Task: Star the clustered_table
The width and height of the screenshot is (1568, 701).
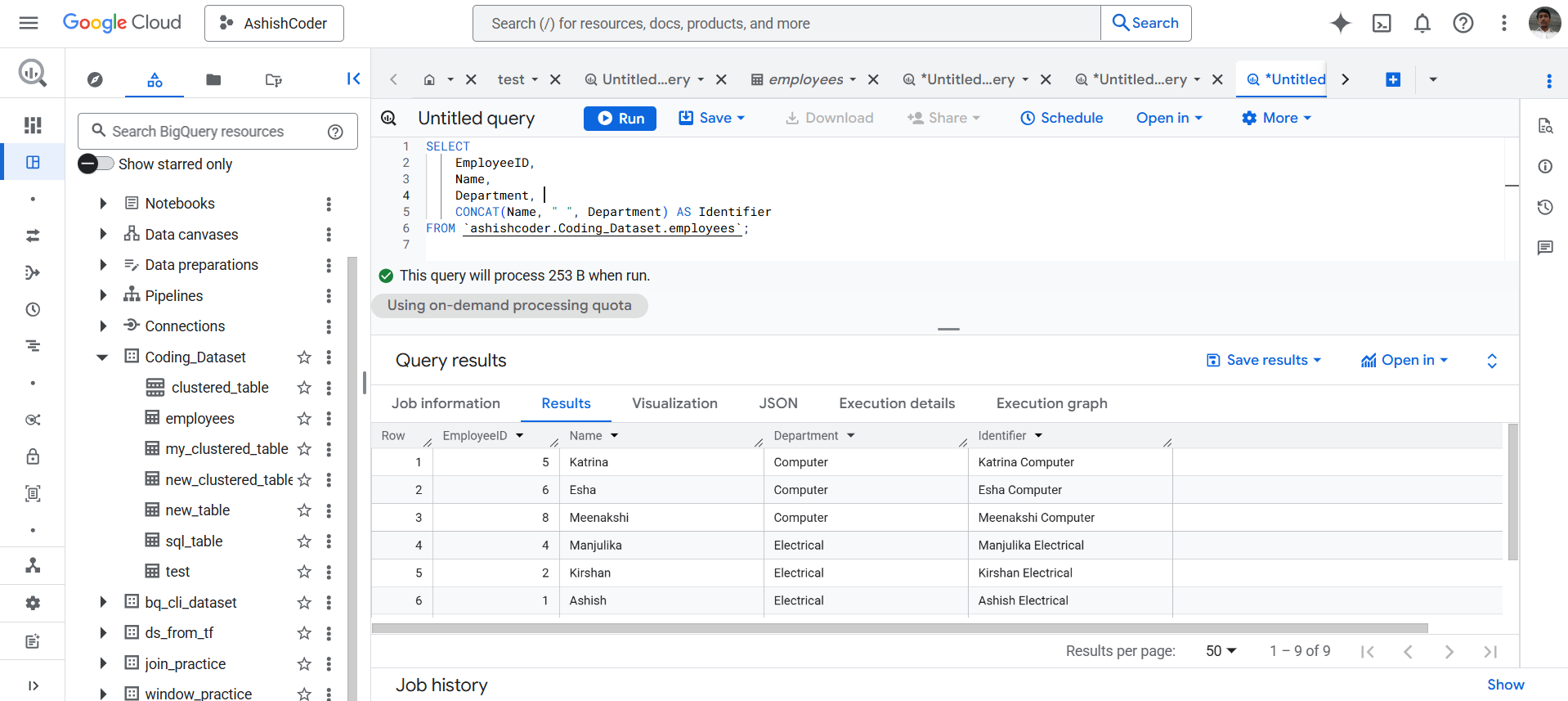Action: 304,388
